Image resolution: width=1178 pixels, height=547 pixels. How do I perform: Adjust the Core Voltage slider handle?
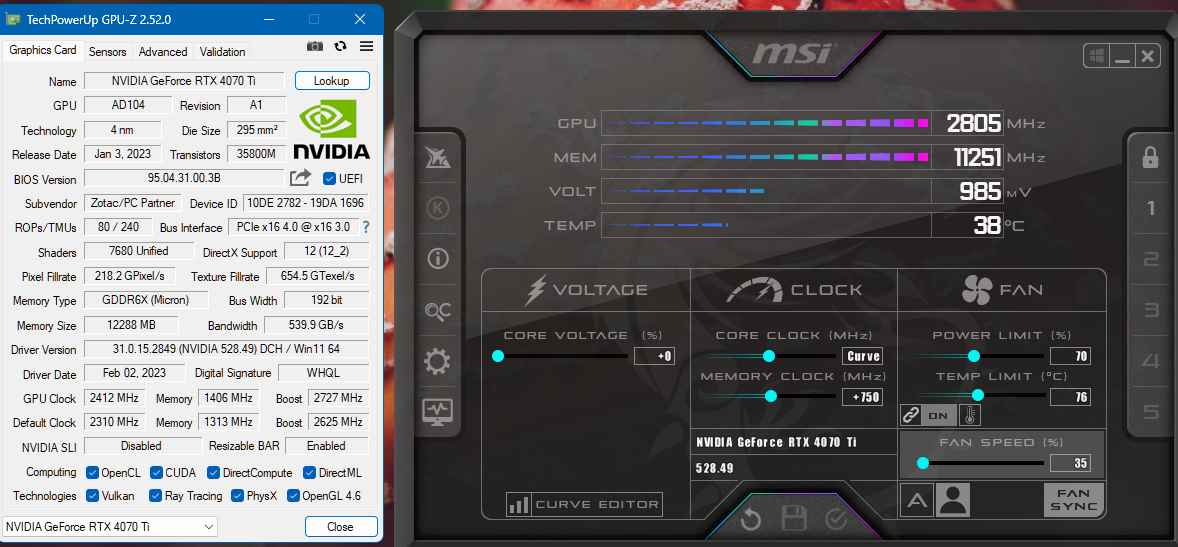click(x=497, y=355)
